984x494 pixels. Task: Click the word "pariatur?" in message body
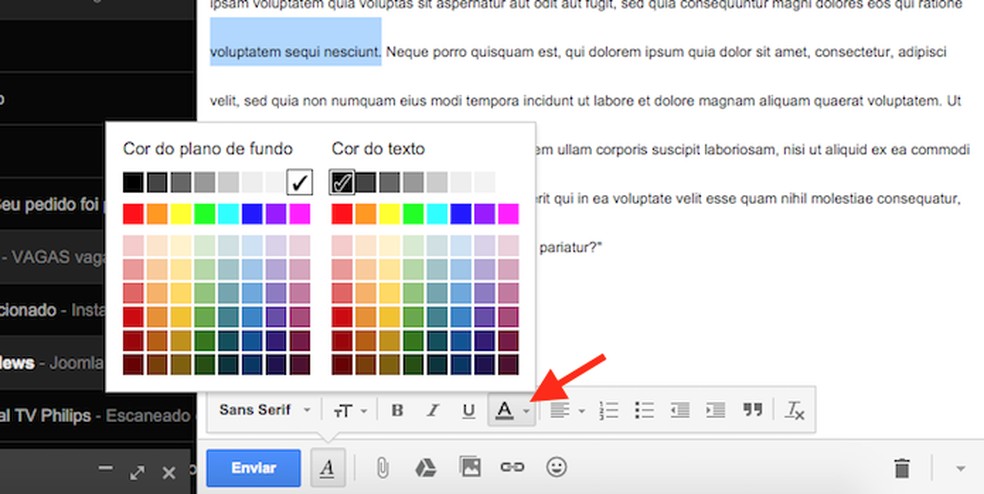click(x=570, y=247)
